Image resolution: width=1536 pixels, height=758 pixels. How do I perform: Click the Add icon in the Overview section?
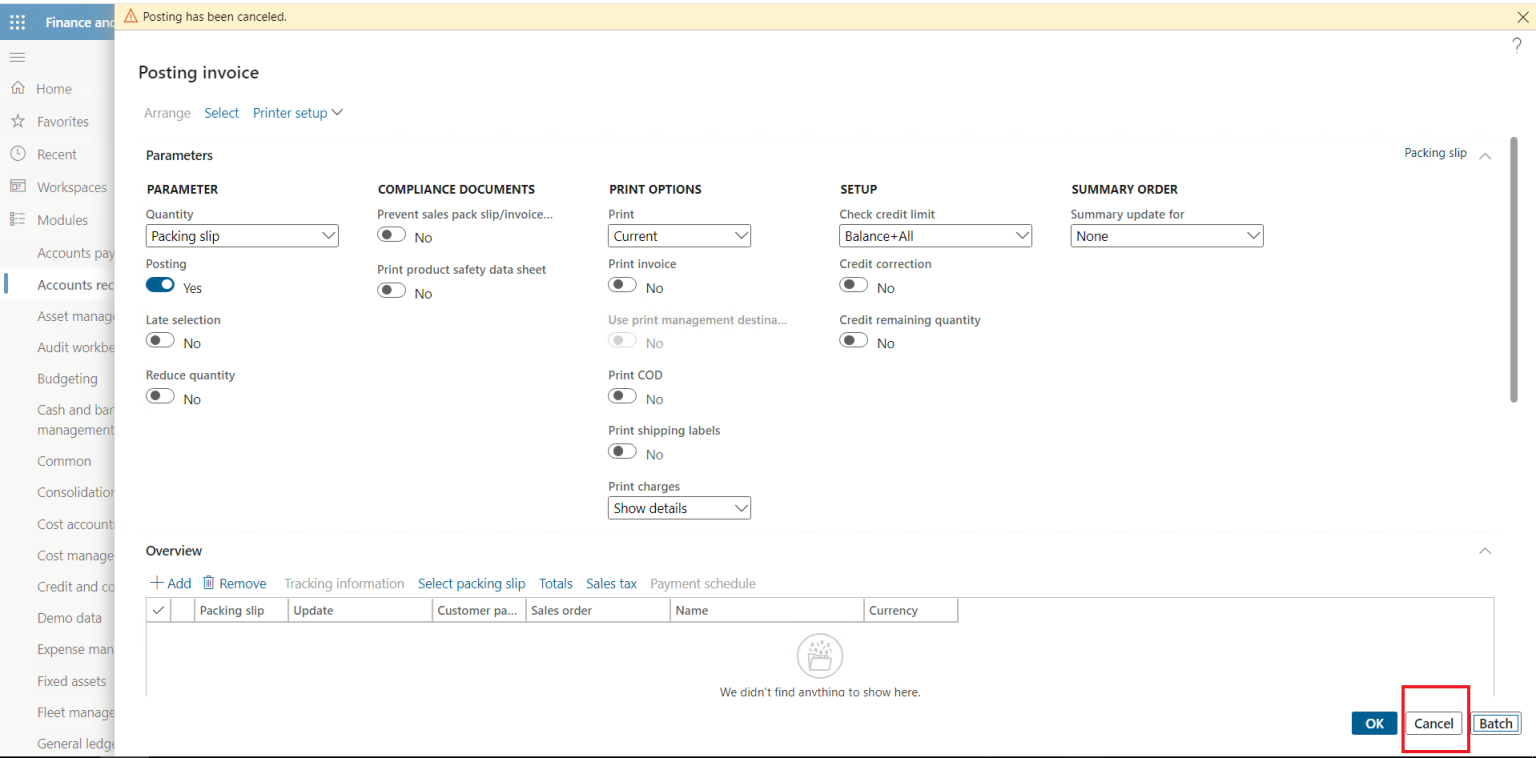(157, 582)
